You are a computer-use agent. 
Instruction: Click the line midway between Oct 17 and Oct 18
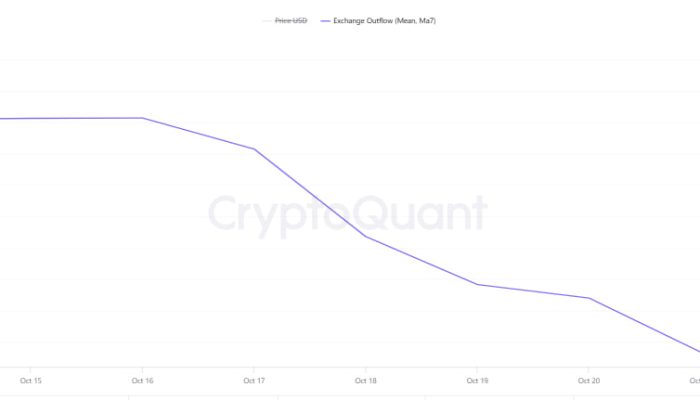click(310, 193)
